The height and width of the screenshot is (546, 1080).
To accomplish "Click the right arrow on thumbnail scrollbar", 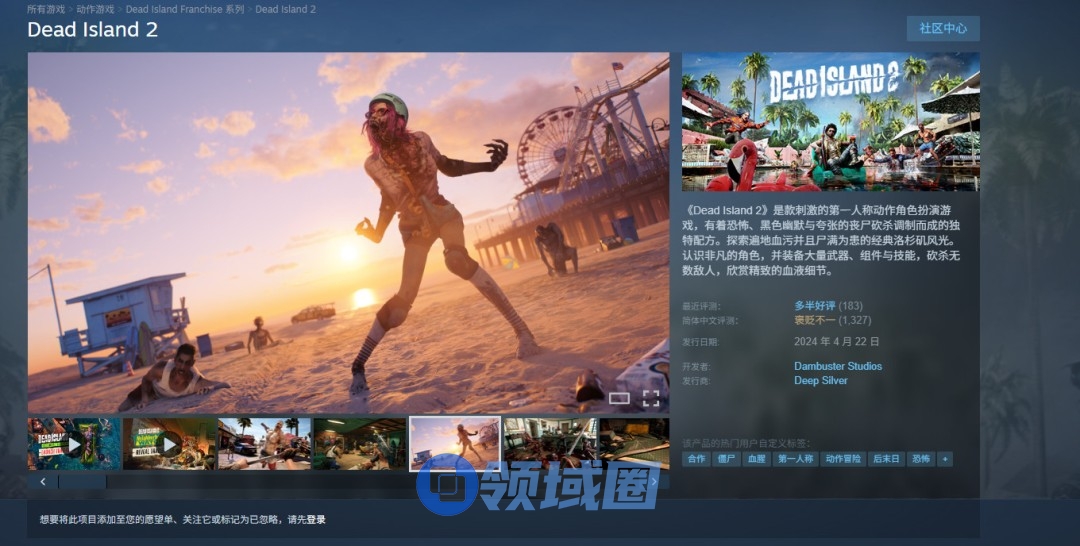I will point(655,482).
